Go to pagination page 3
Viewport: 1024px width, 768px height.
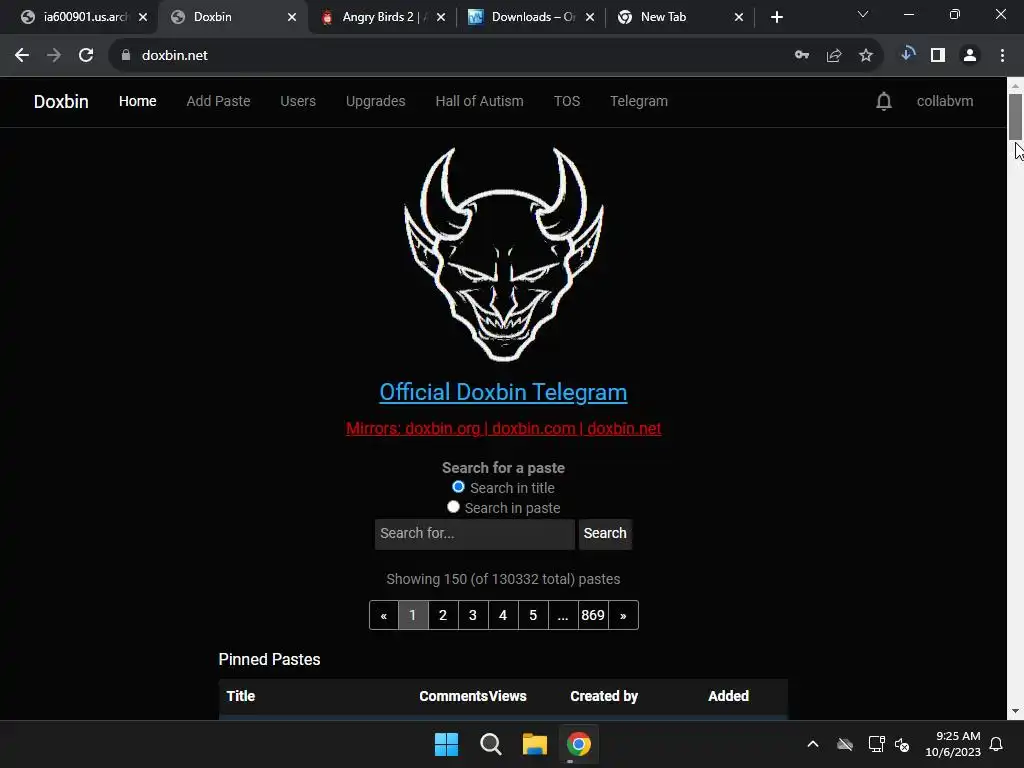click(x=473, y=615)
